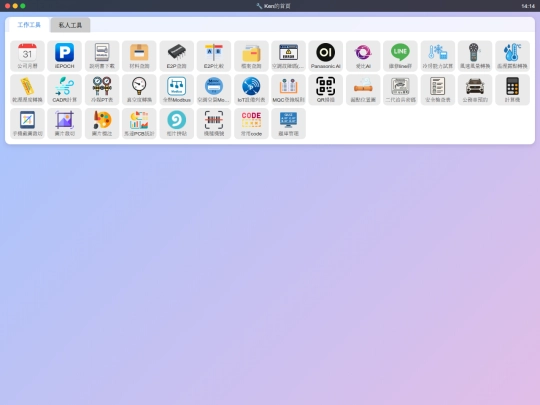
Task: Open the warning window air-conditioner fault tile
Action: [x=289, y=56]
